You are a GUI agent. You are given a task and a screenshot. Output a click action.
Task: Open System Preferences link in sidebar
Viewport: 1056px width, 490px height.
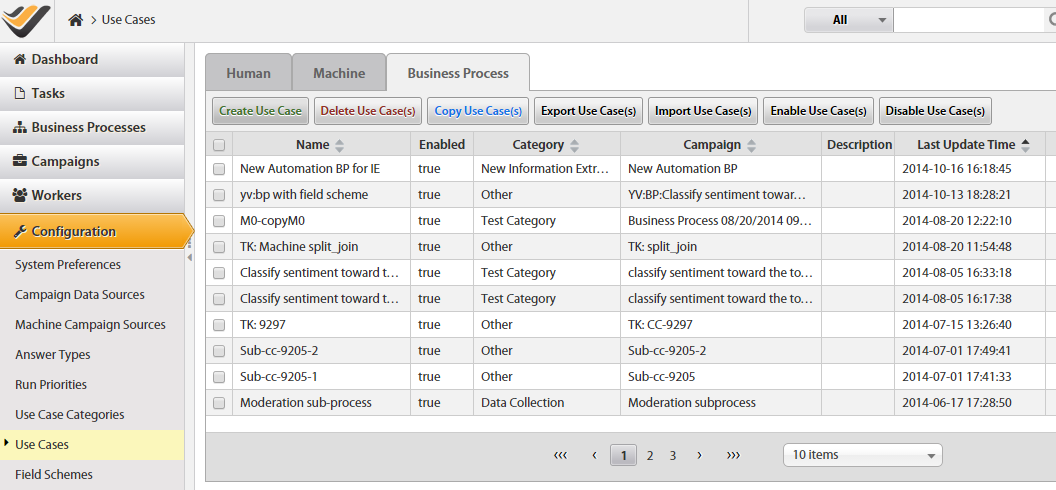pyautogui.click(x=68, y=265)
